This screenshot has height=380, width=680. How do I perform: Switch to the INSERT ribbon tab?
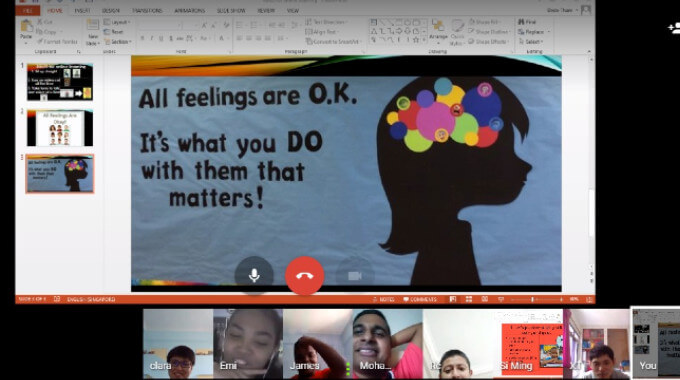point(82,10)
